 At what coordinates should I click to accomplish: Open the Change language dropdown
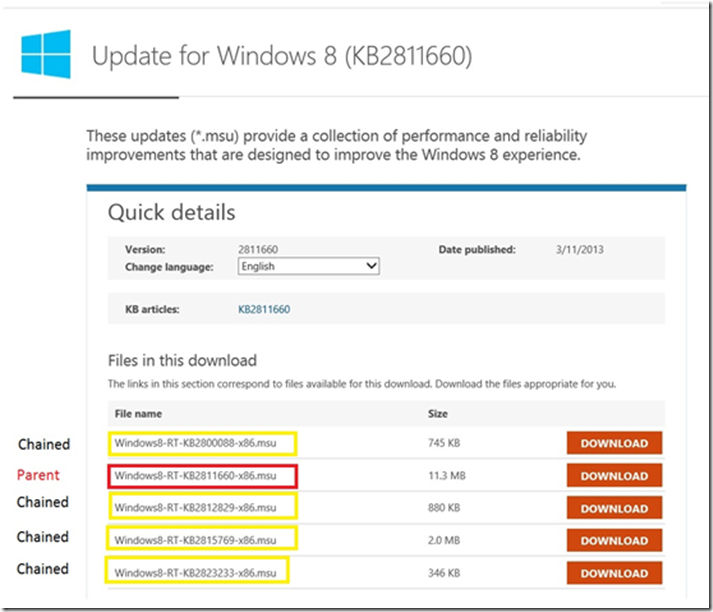click(x=308, y=266)
